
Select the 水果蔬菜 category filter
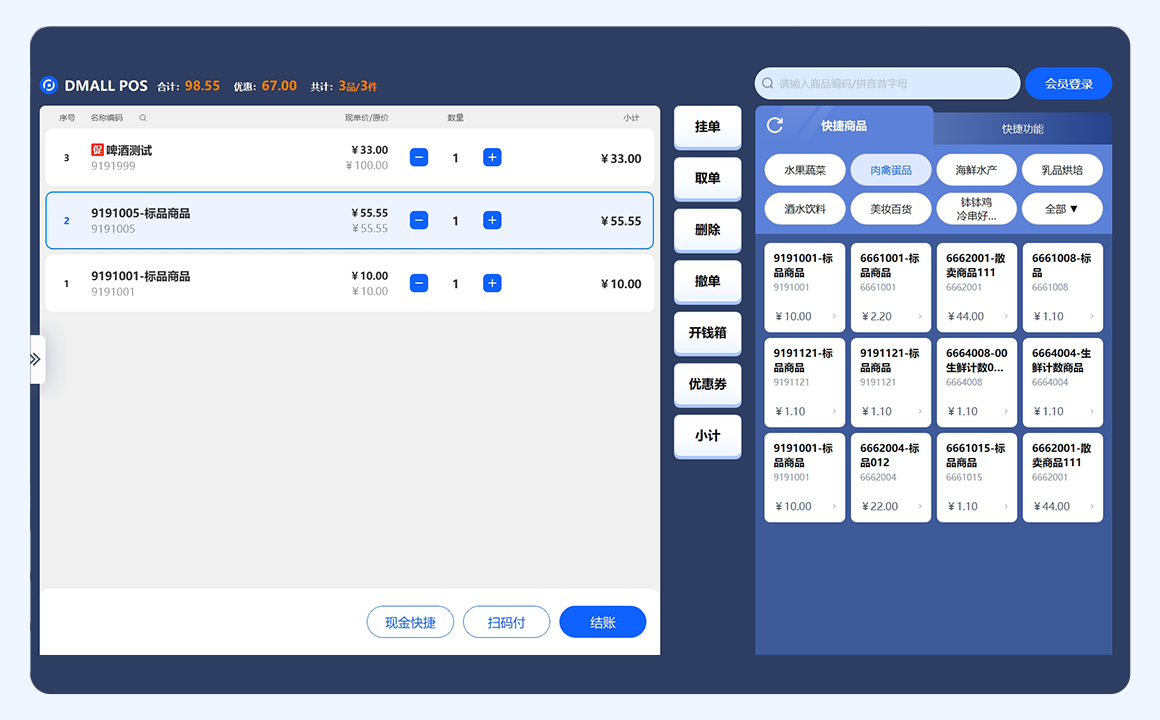tap(804, 170)
